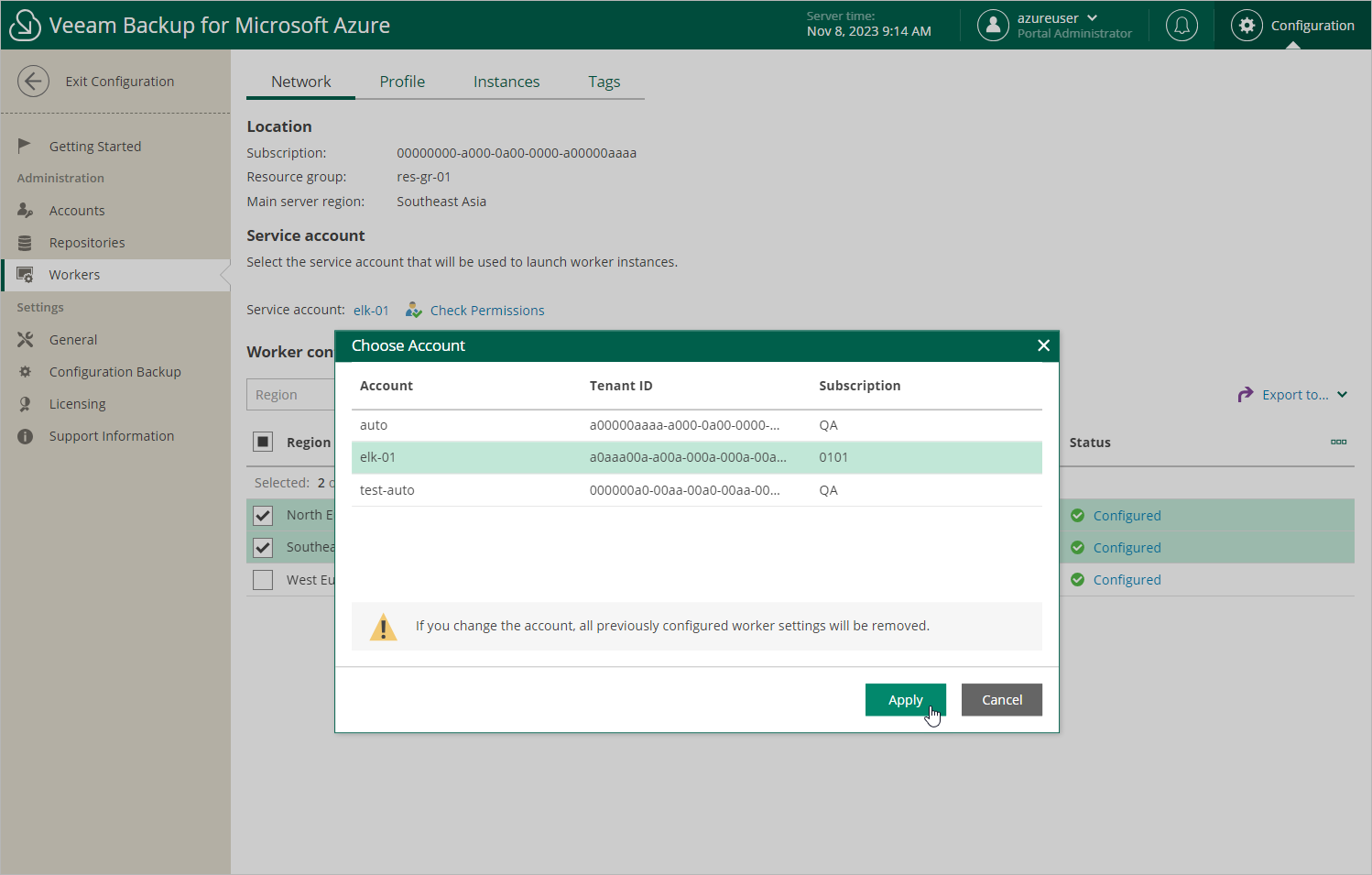
Task: Click the warning triangle icon in dialog
Action: (x=383, y=627)
